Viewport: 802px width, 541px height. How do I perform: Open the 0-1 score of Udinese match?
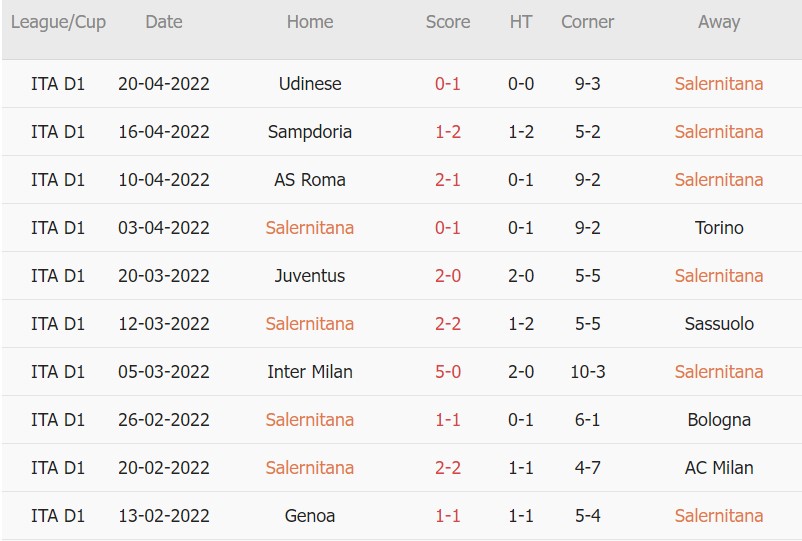point(448,84)
